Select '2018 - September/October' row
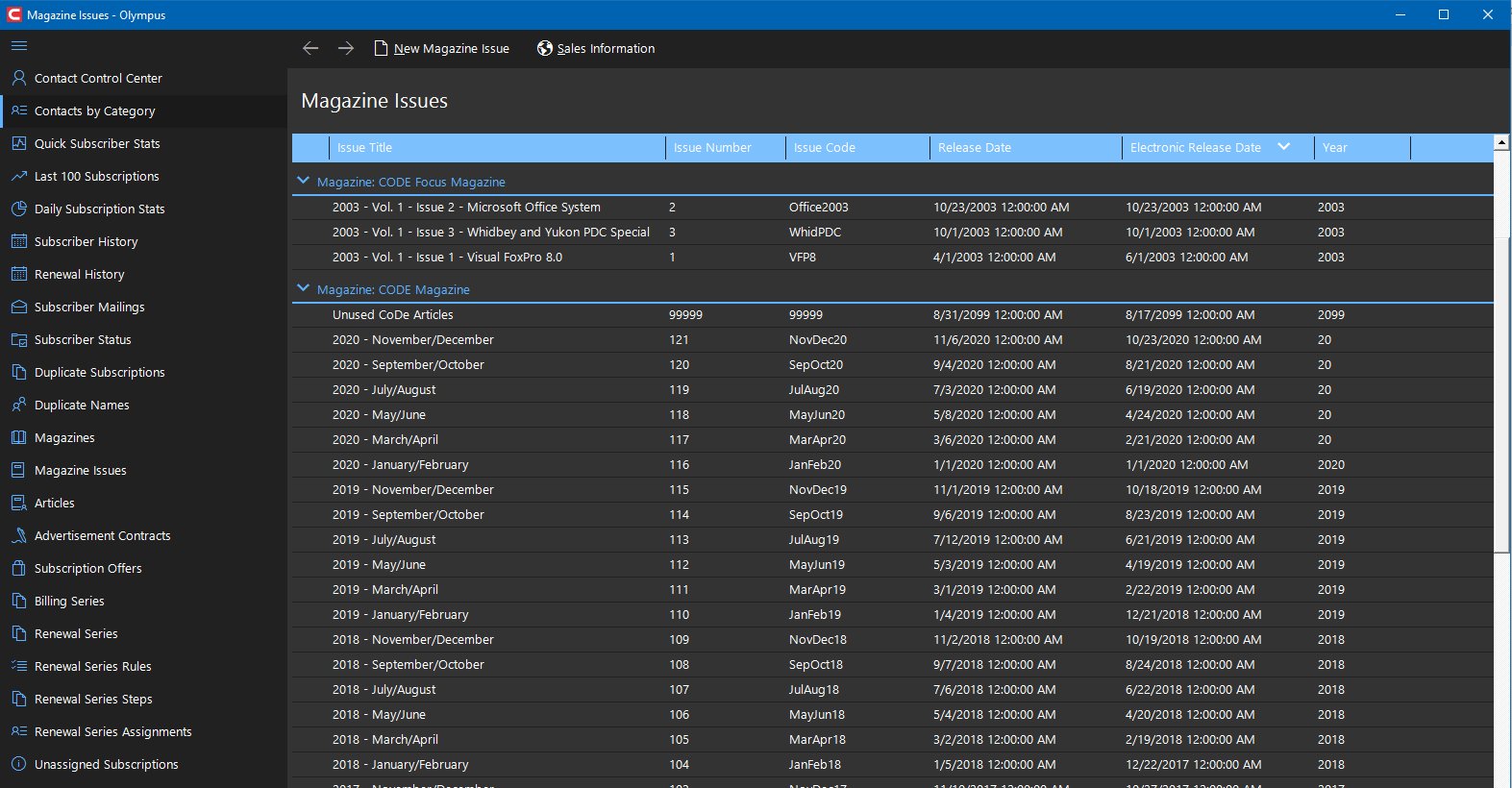The image size is (1512, 788). 893,664
